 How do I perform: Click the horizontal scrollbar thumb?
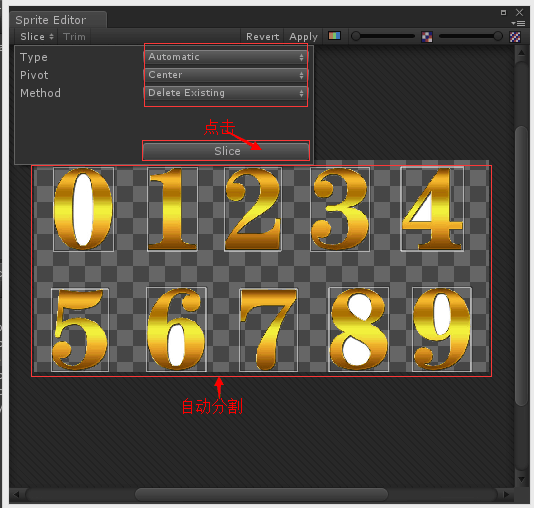[x=261, y=494]
